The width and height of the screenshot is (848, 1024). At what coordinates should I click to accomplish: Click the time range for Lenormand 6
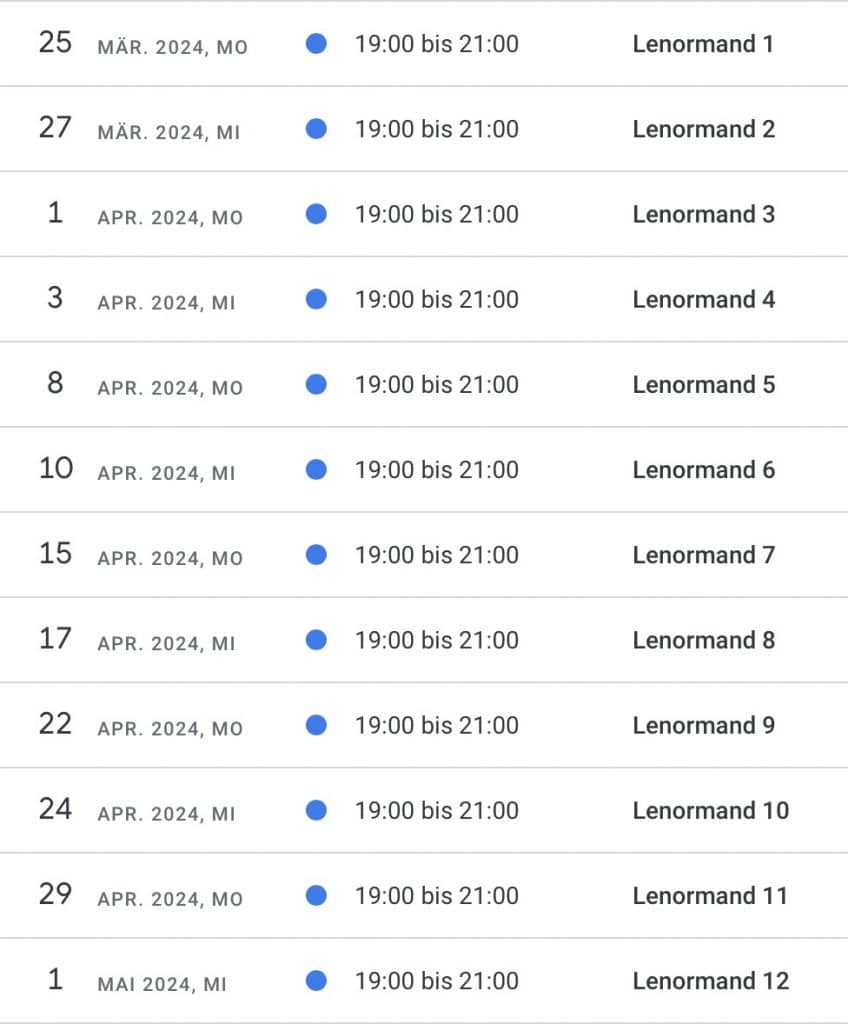coord(436,469)
